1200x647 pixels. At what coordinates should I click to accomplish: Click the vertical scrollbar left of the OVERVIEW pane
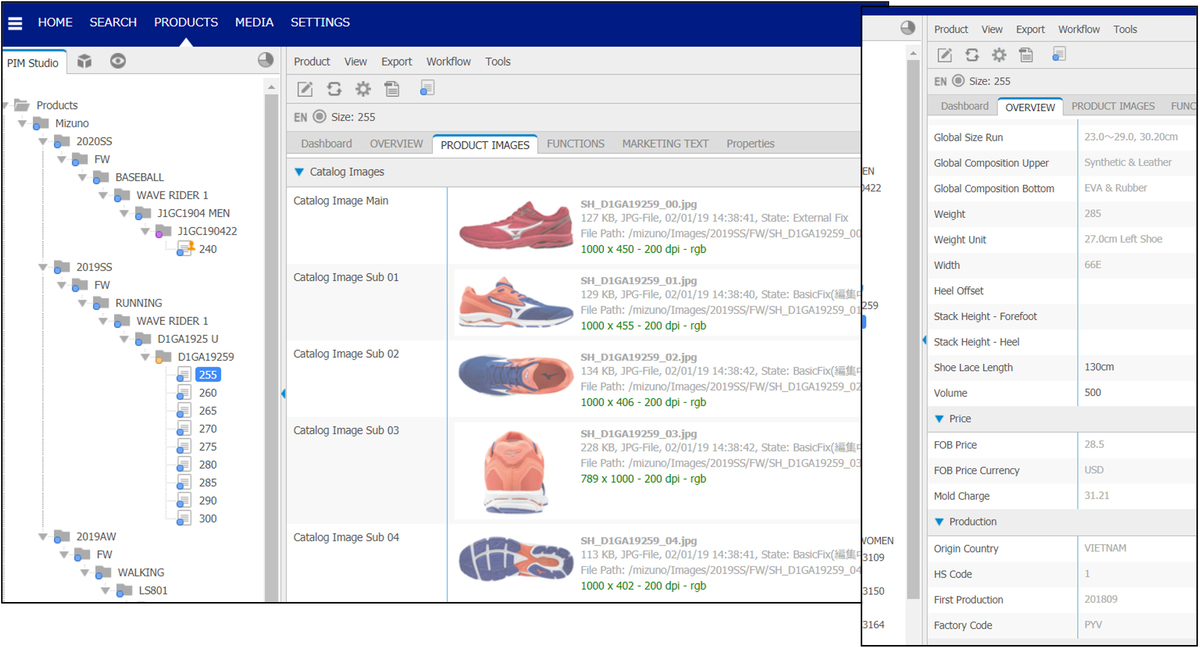[912, 330]
